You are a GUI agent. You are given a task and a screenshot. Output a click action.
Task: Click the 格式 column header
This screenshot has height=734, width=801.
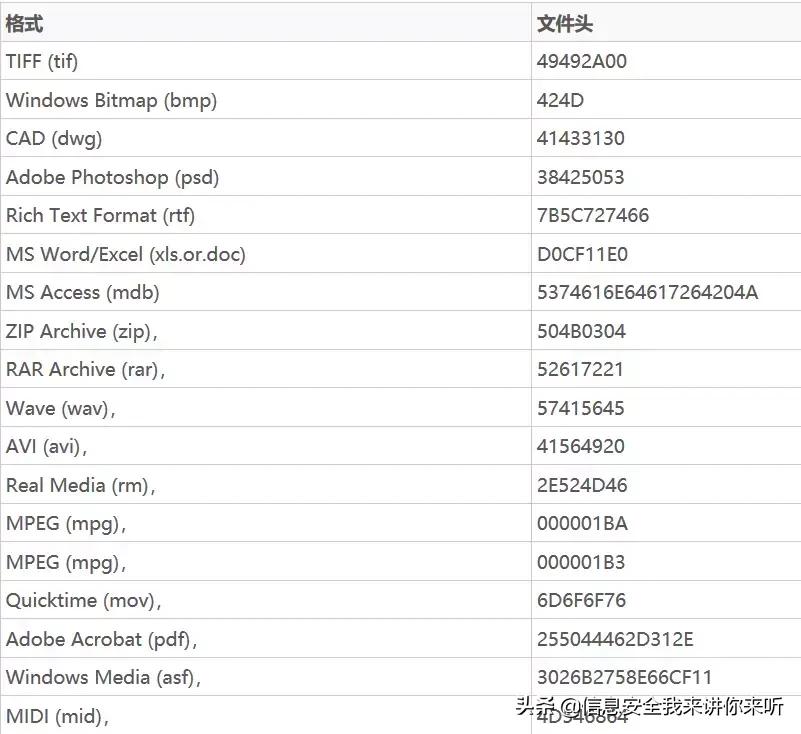pyautogui.click(x=24, y=23)
